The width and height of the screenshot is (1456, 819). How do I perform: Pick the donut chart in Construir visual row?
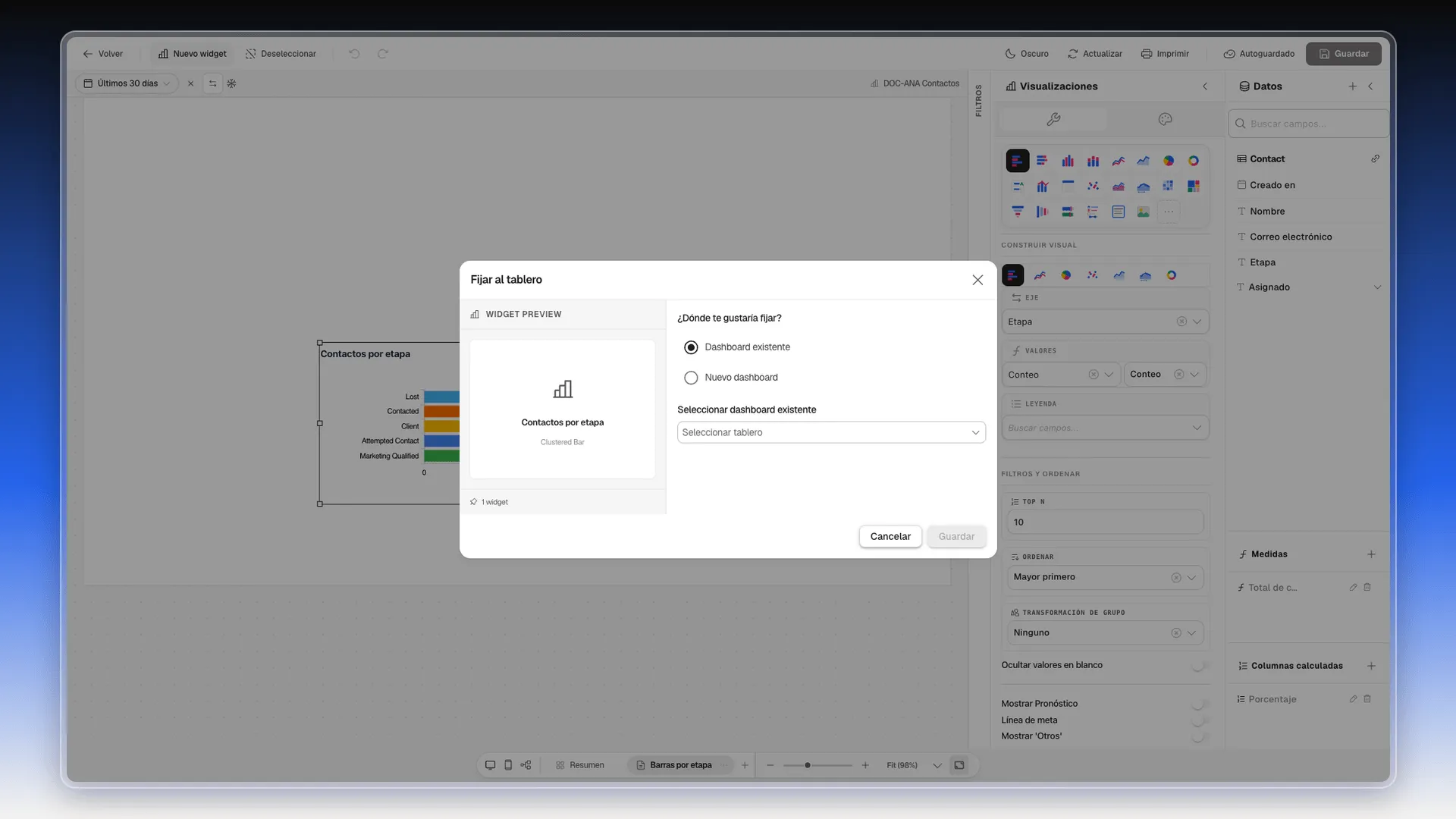point(1172,275)
